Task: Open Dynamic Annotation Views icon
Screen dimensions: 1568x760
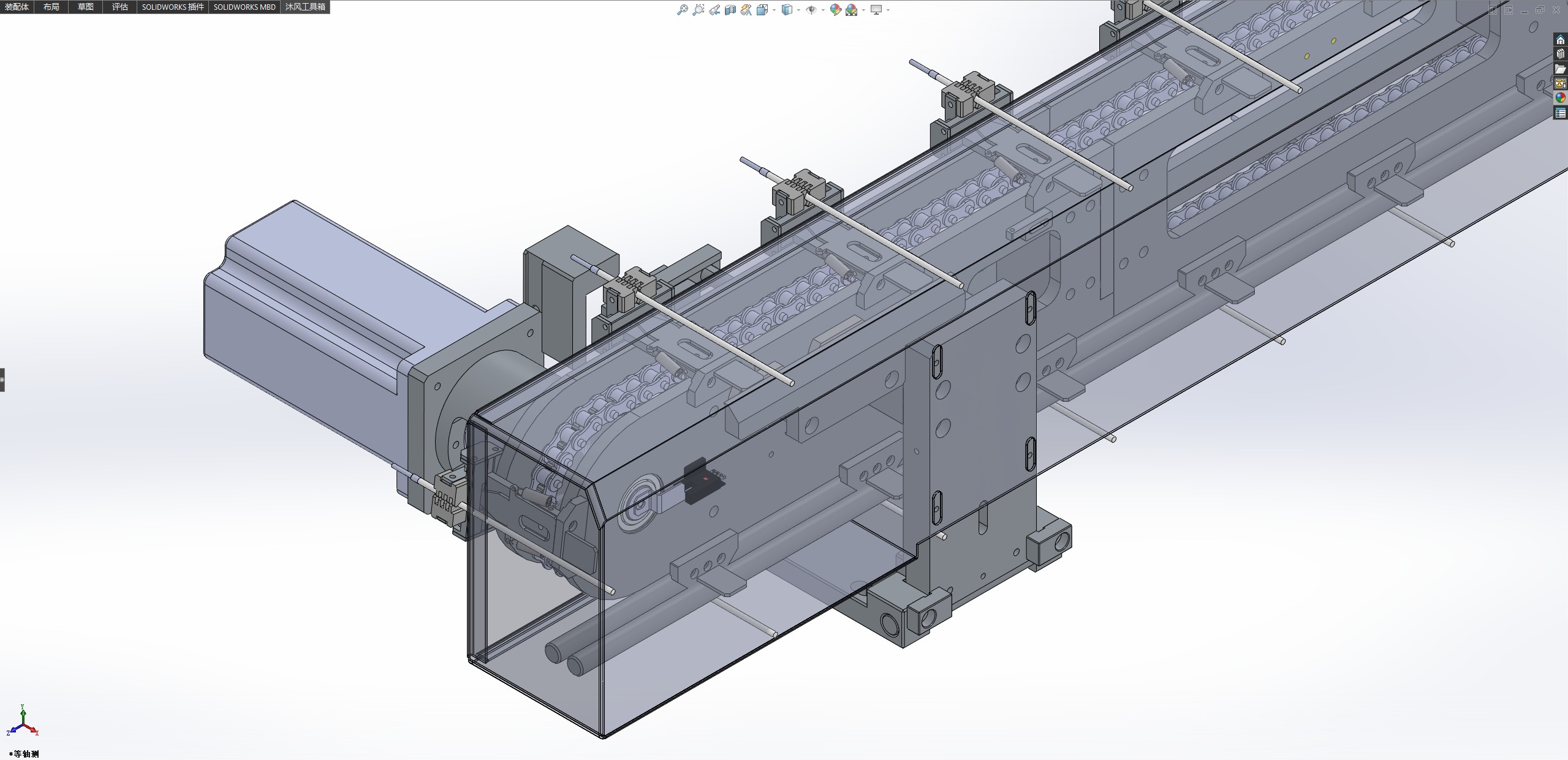Action: pyautogui.click(x=746, y=10)
